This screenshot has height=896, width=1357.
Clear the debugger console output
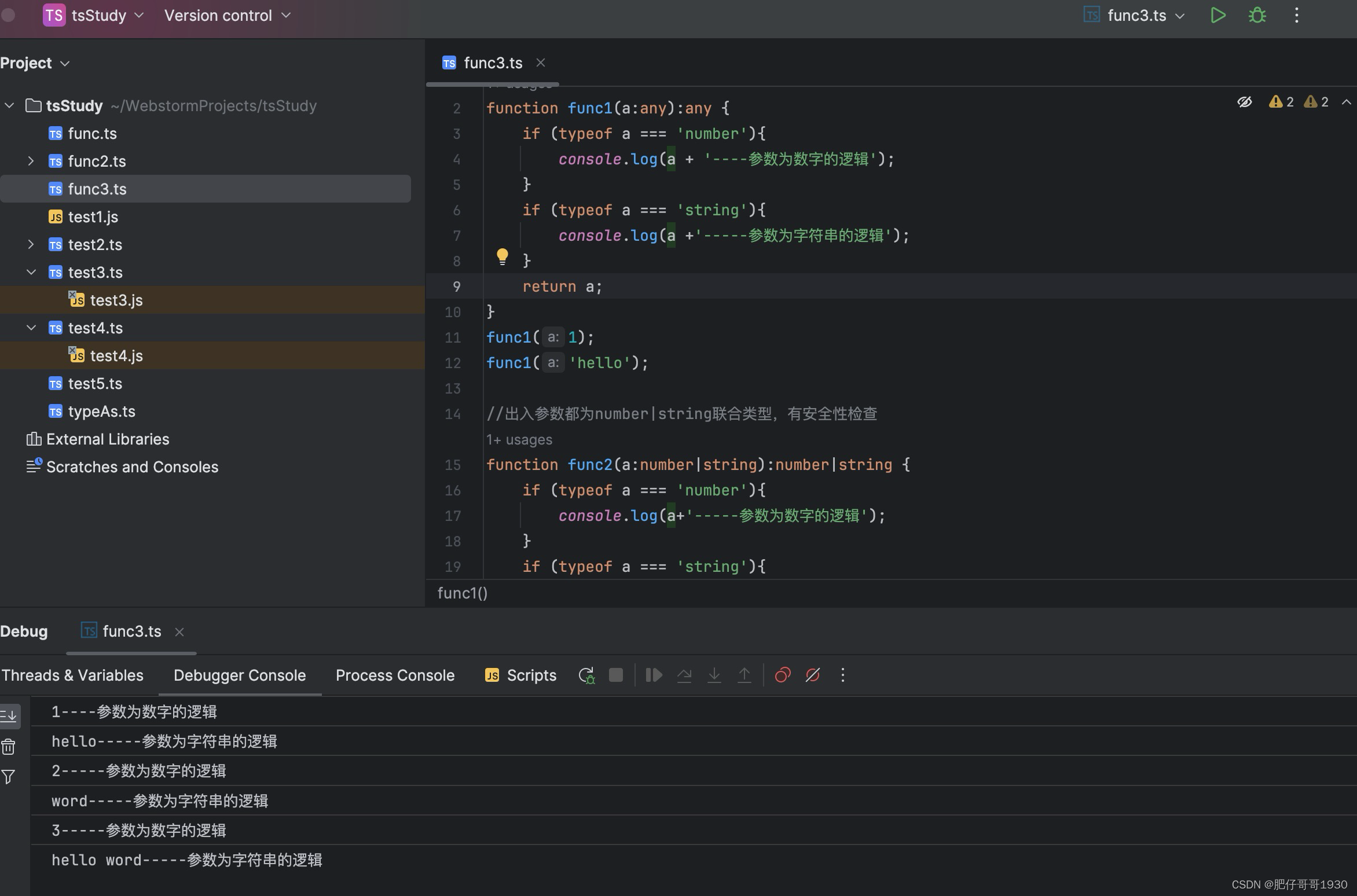(x=8, y=747)
